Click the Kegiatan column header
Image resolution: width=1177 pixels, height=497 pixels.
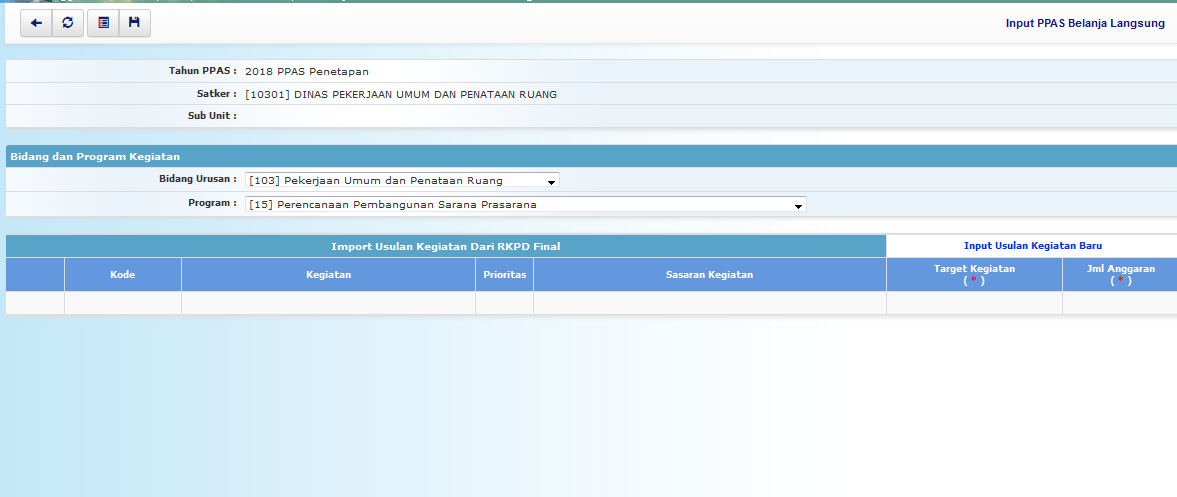(328, 275)
